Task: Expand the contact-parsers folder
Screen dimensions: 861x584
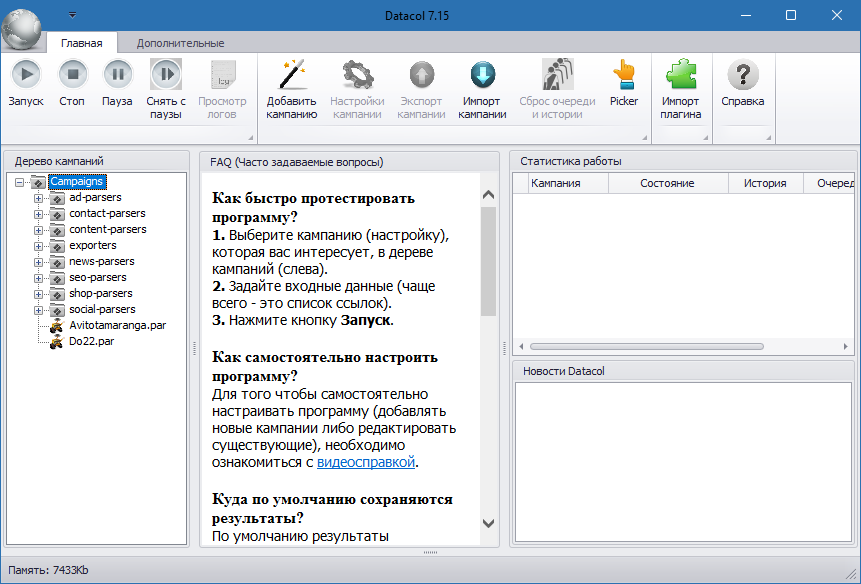Action: [38, 214]
